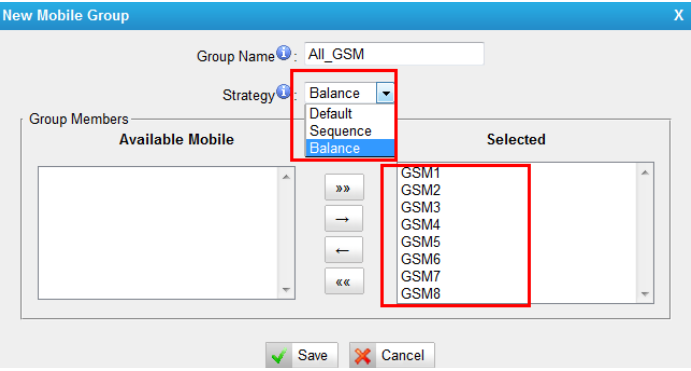
Task: Remove all members with double left arrow
Action: point(344,282)
